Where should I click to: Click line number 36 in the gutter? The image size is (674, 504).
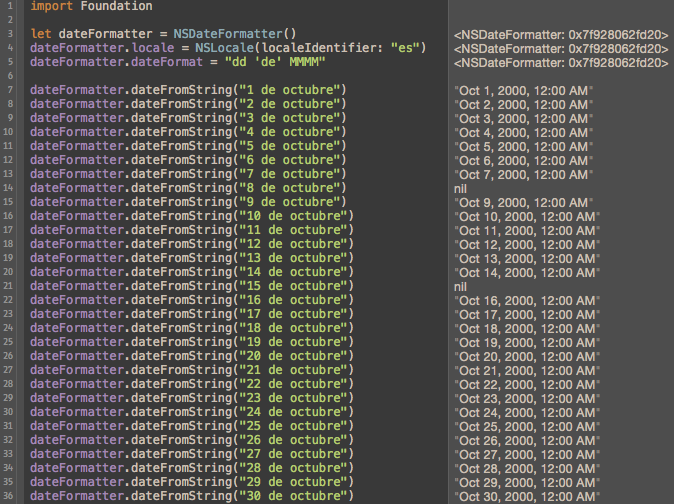tap(8, 496)
